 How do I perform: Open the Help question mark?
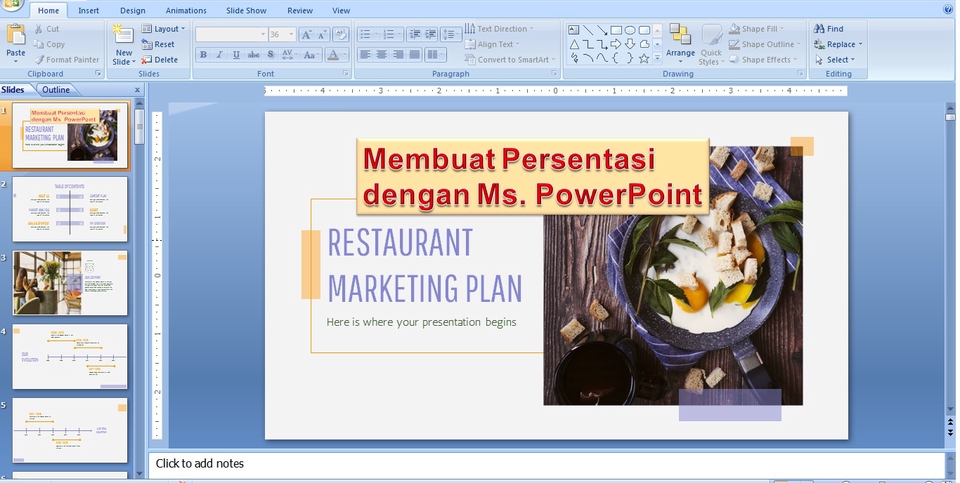click(x=948, y=9)
